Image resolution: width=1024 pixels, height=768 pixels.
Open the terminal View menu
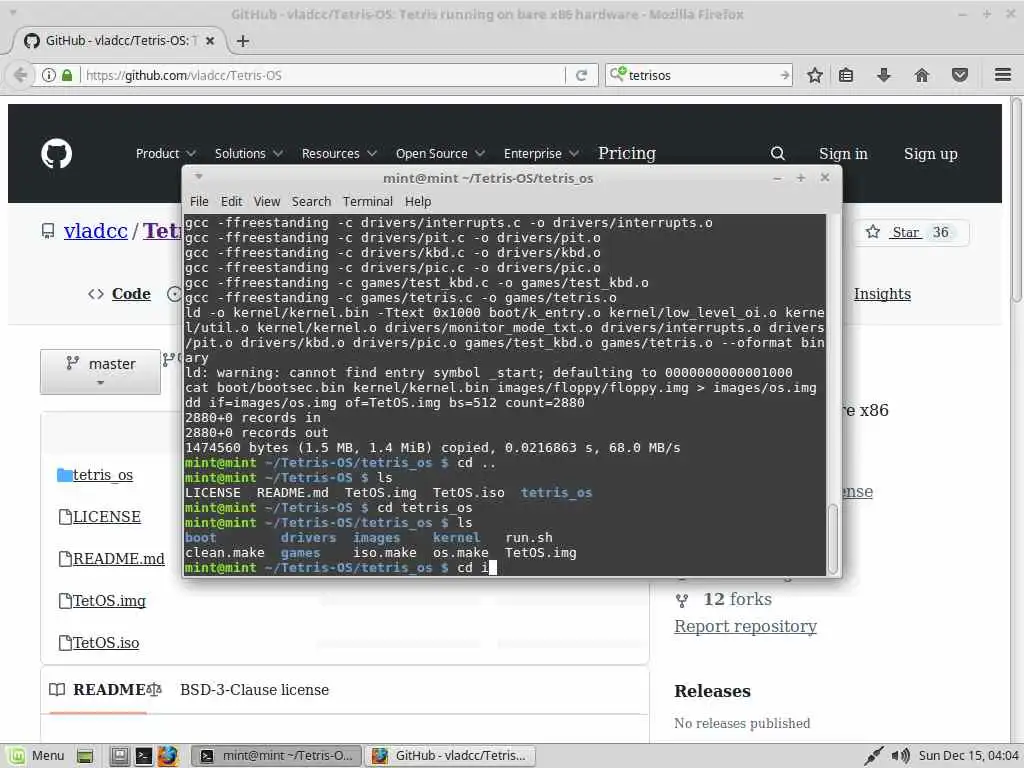click(266, 201)
